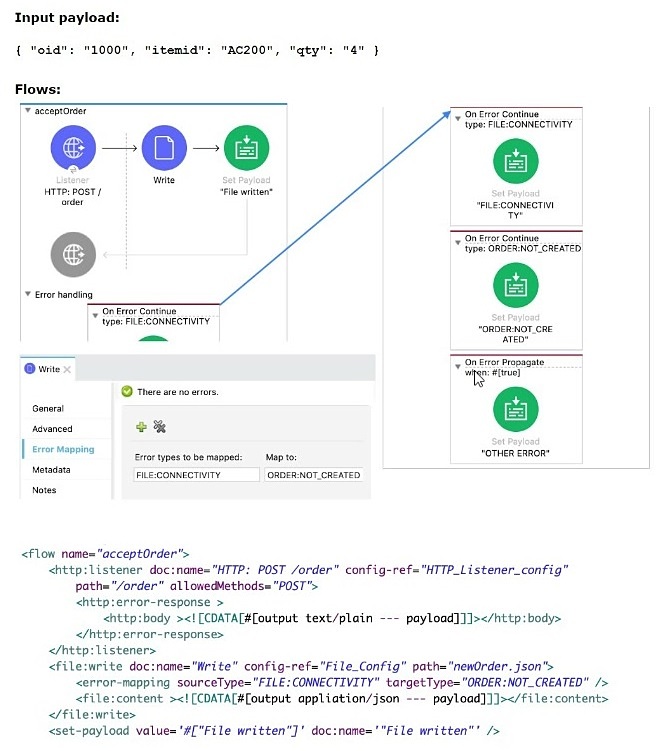Screen dimensions: 659x751
Task: Click the green plus add mapping icon
Action: pyautogui.click(x=141, y=426)
